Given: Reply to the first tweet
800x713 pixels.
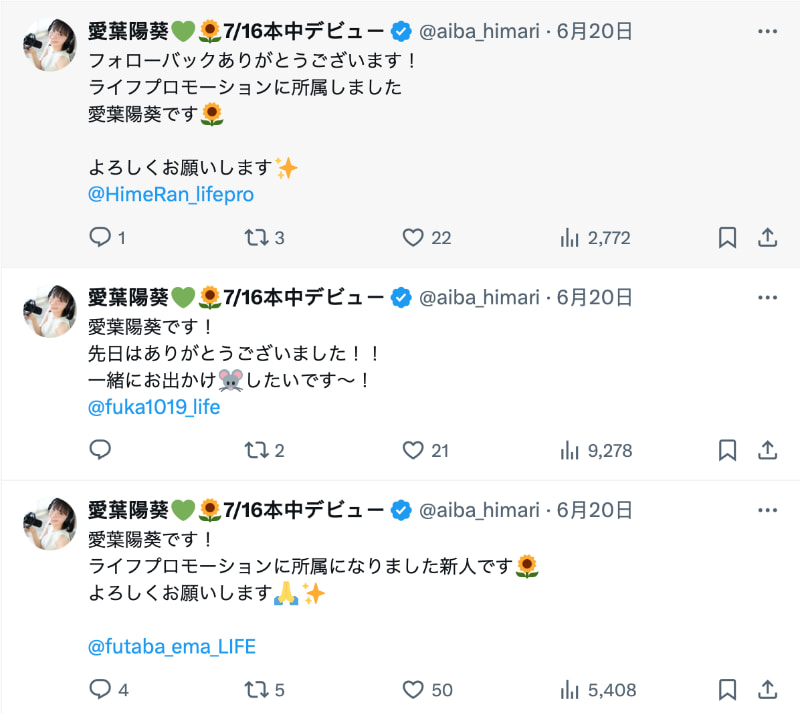Looking at the screenshot, I should [100, 238].
